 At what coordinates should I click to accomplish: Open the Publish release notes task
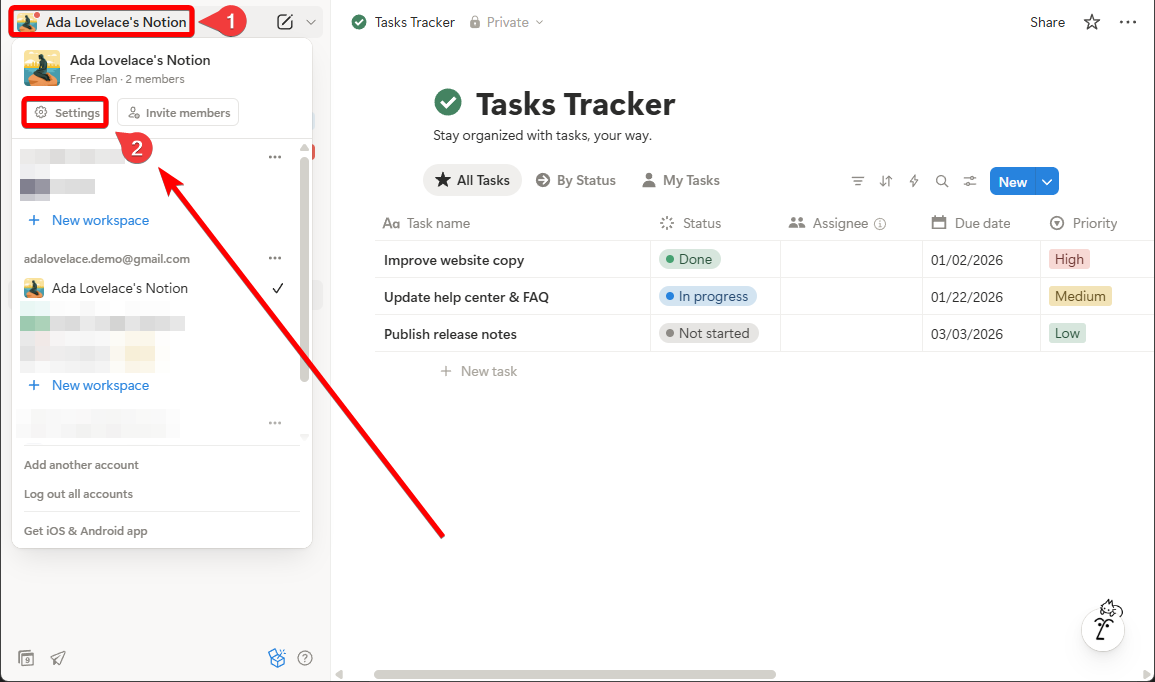tap(450, 334)
